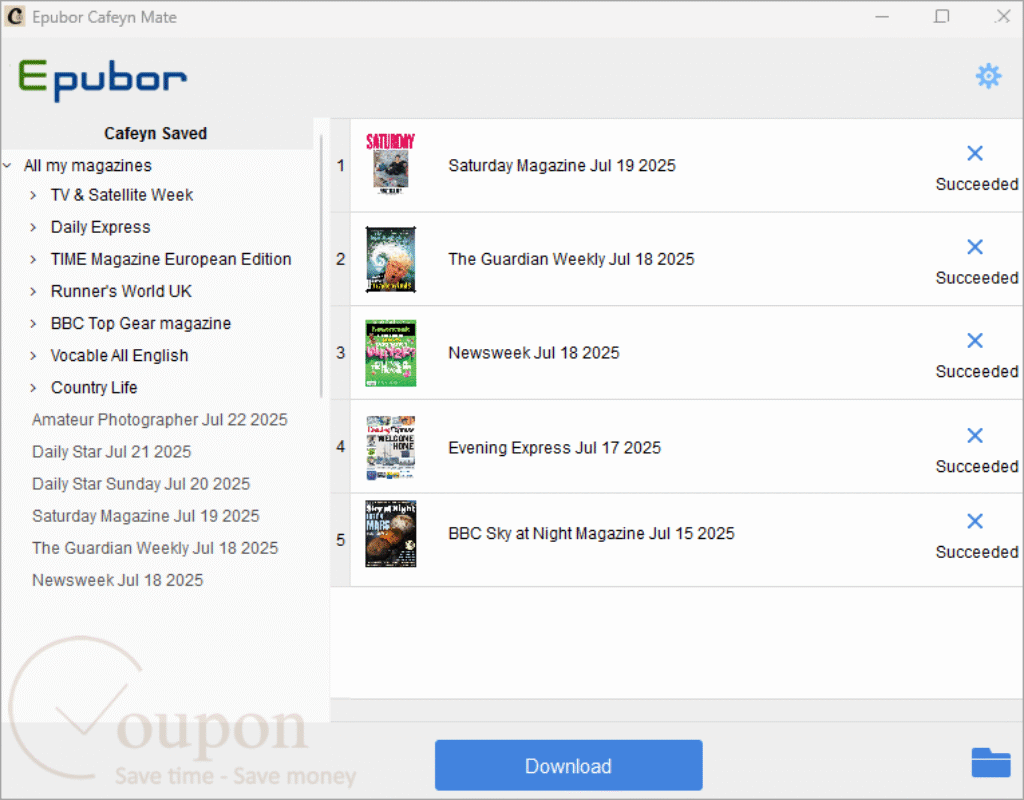Click the title bar app icon
The image size is (1024, 800).
(x=16, y=16)
